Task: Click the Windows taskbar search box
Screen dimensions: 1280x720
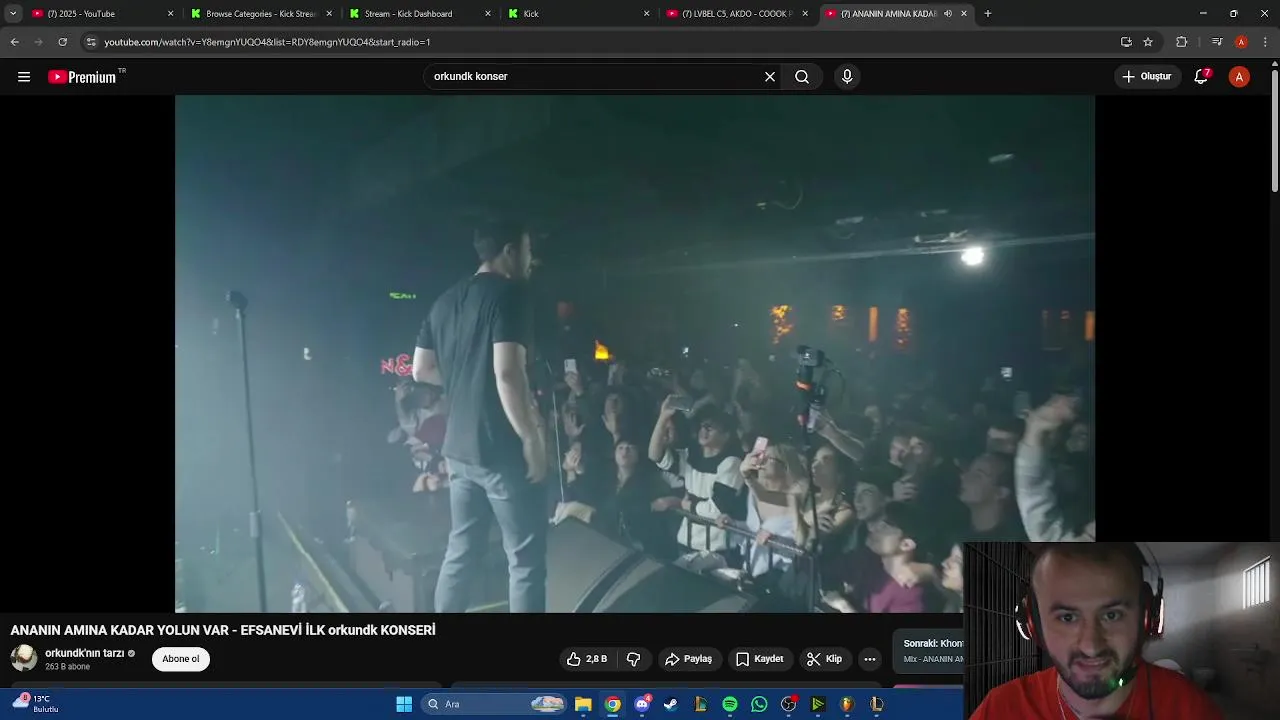Action: (493, 704)
